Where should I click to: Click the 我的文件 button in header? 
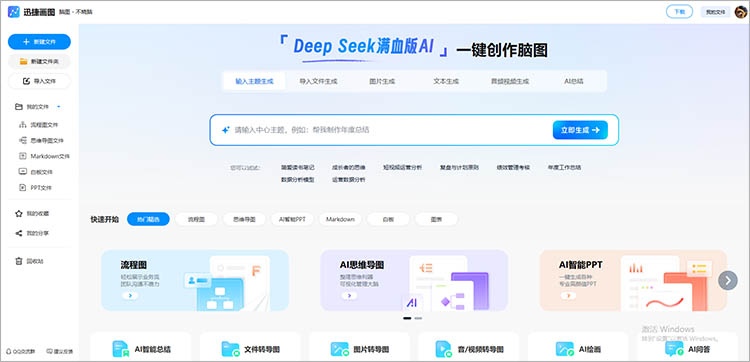[x=716, y=12]
